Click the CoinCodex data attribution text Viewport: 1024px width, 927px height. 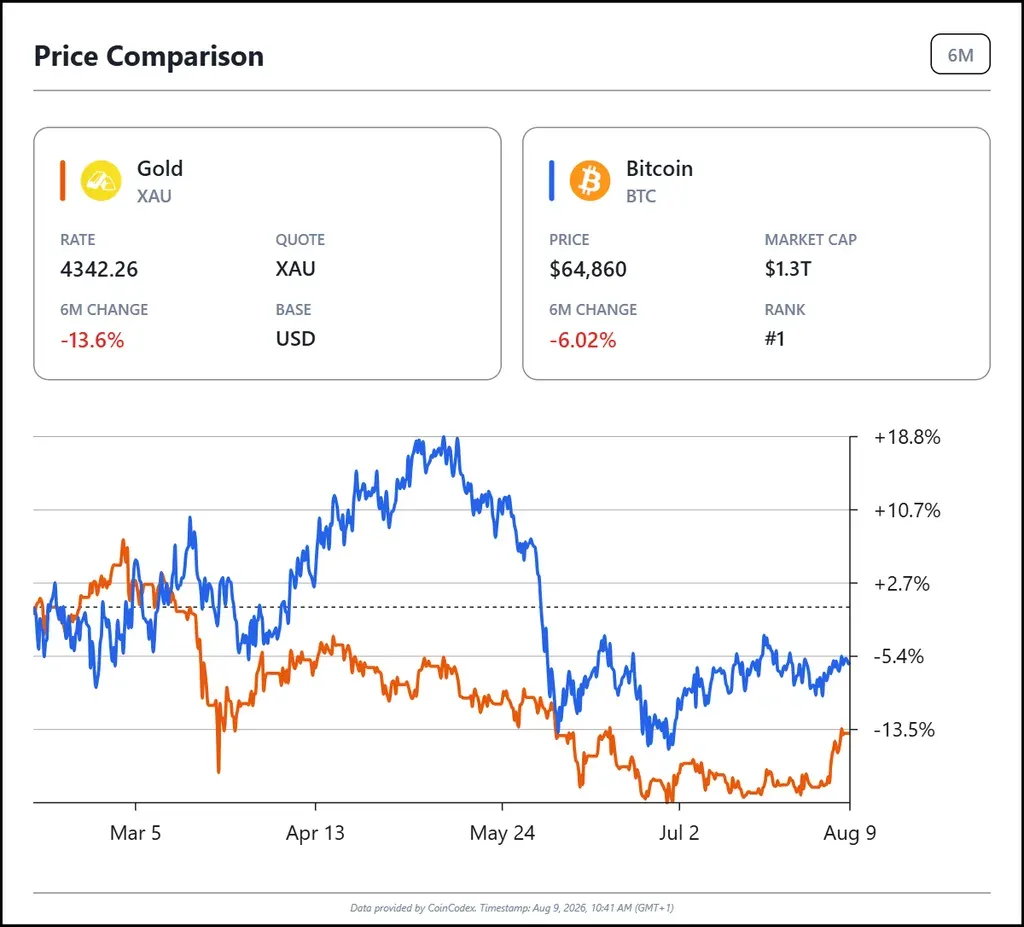tap(512, 908)
